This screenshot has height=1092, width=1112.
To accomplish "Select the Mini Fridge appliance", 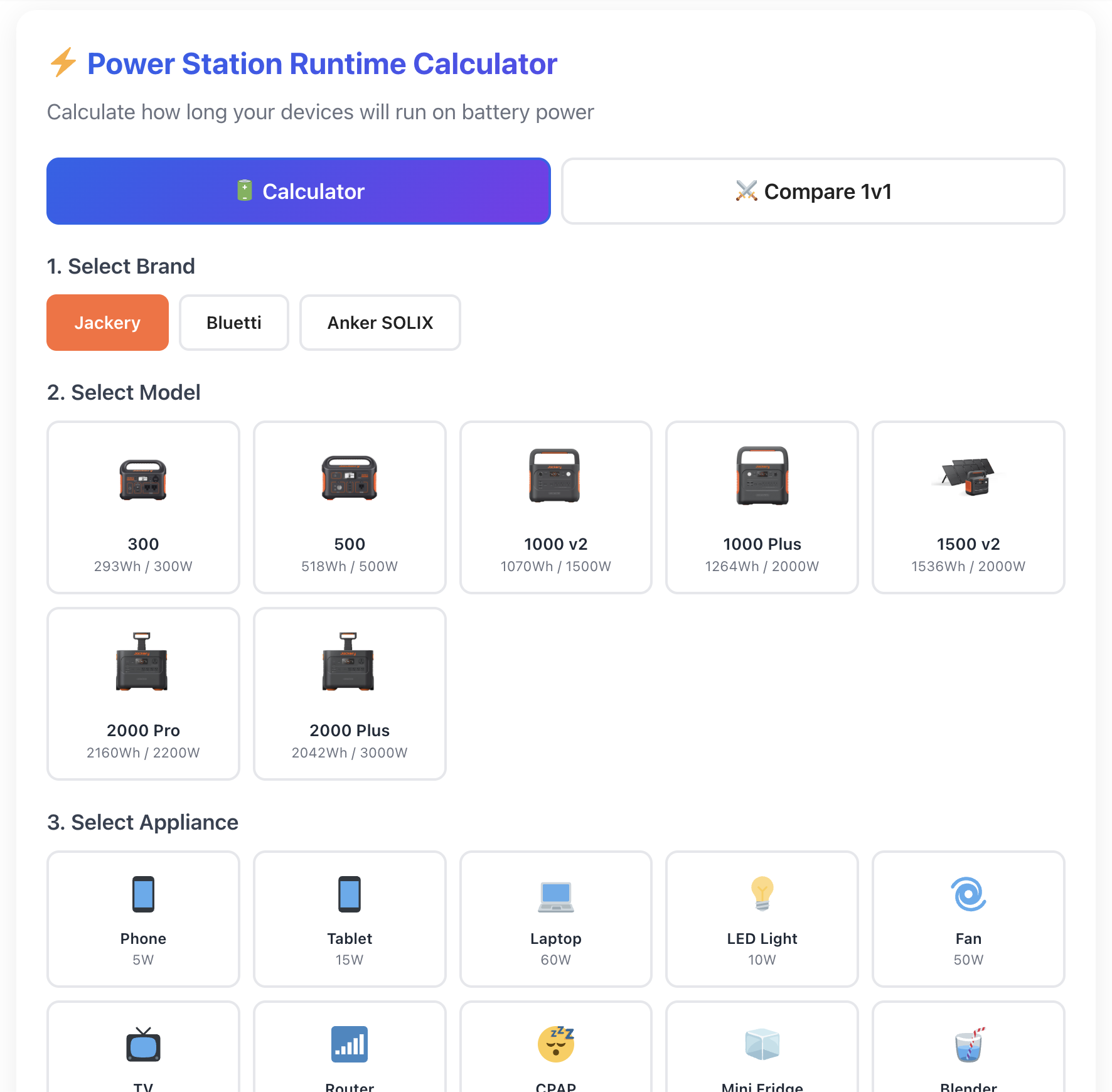I will pos(761,1045).
